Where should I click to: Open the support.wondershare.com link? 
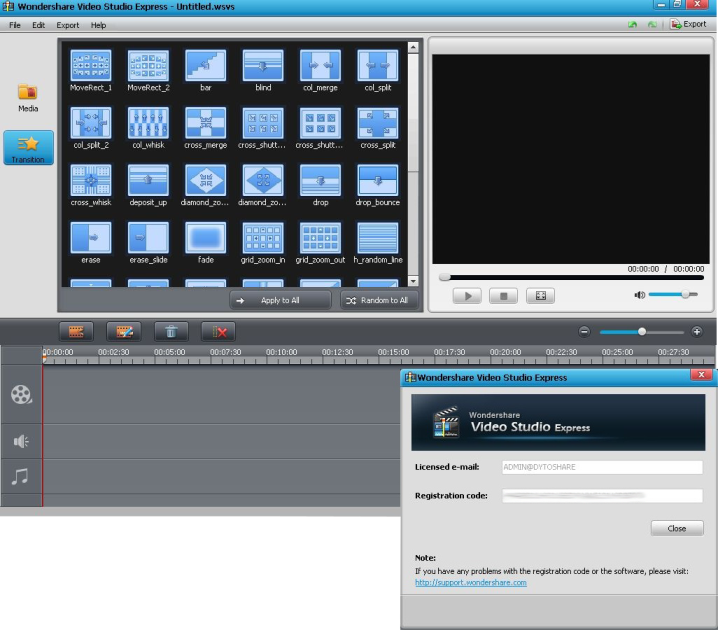click(471, 582)
